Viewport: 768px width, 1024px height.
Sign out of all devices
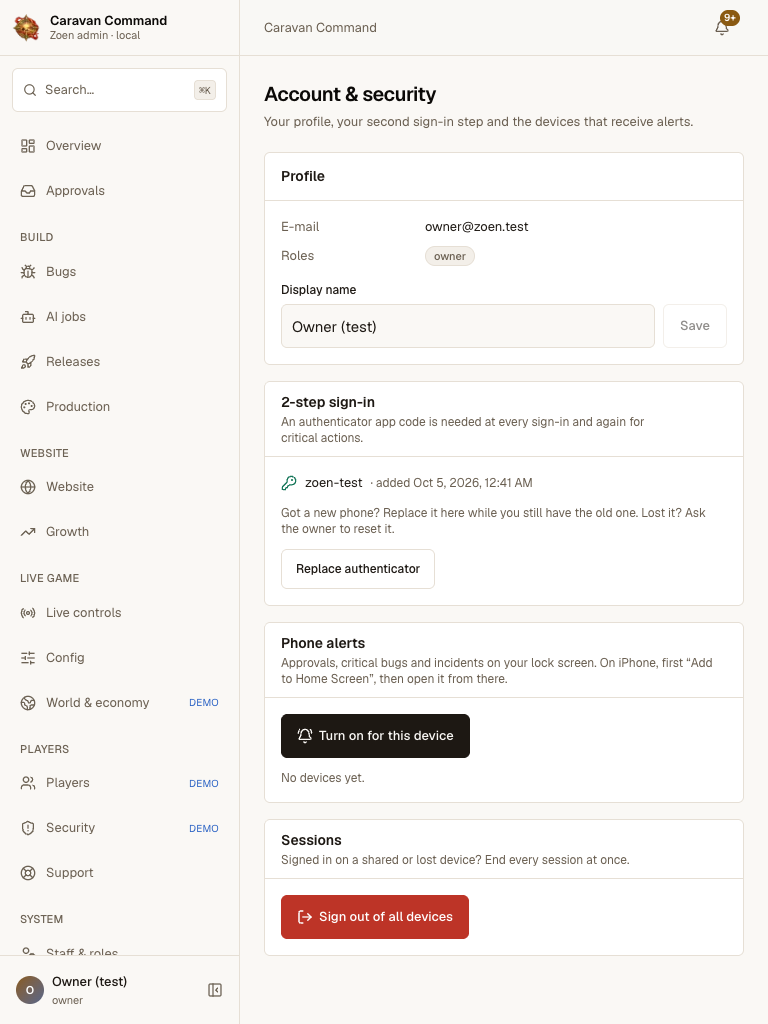[375, 917]
